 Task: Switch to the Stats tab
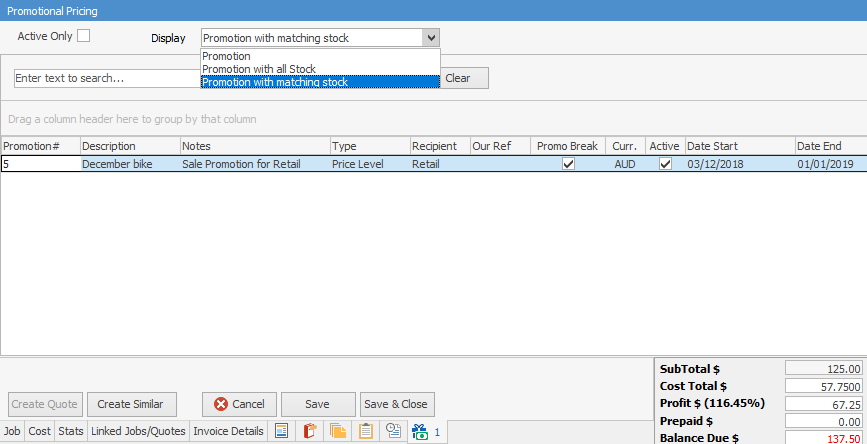71,431
